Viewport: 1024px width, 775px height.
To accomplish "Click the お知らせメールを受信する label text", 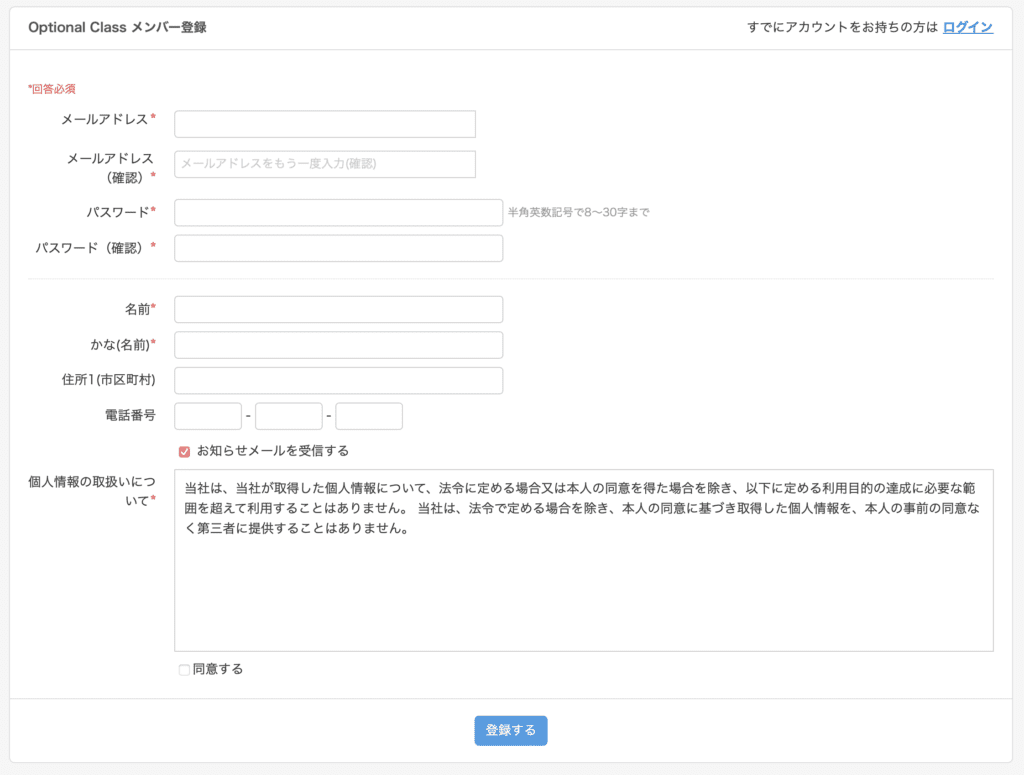I will [x=272, y=451].
